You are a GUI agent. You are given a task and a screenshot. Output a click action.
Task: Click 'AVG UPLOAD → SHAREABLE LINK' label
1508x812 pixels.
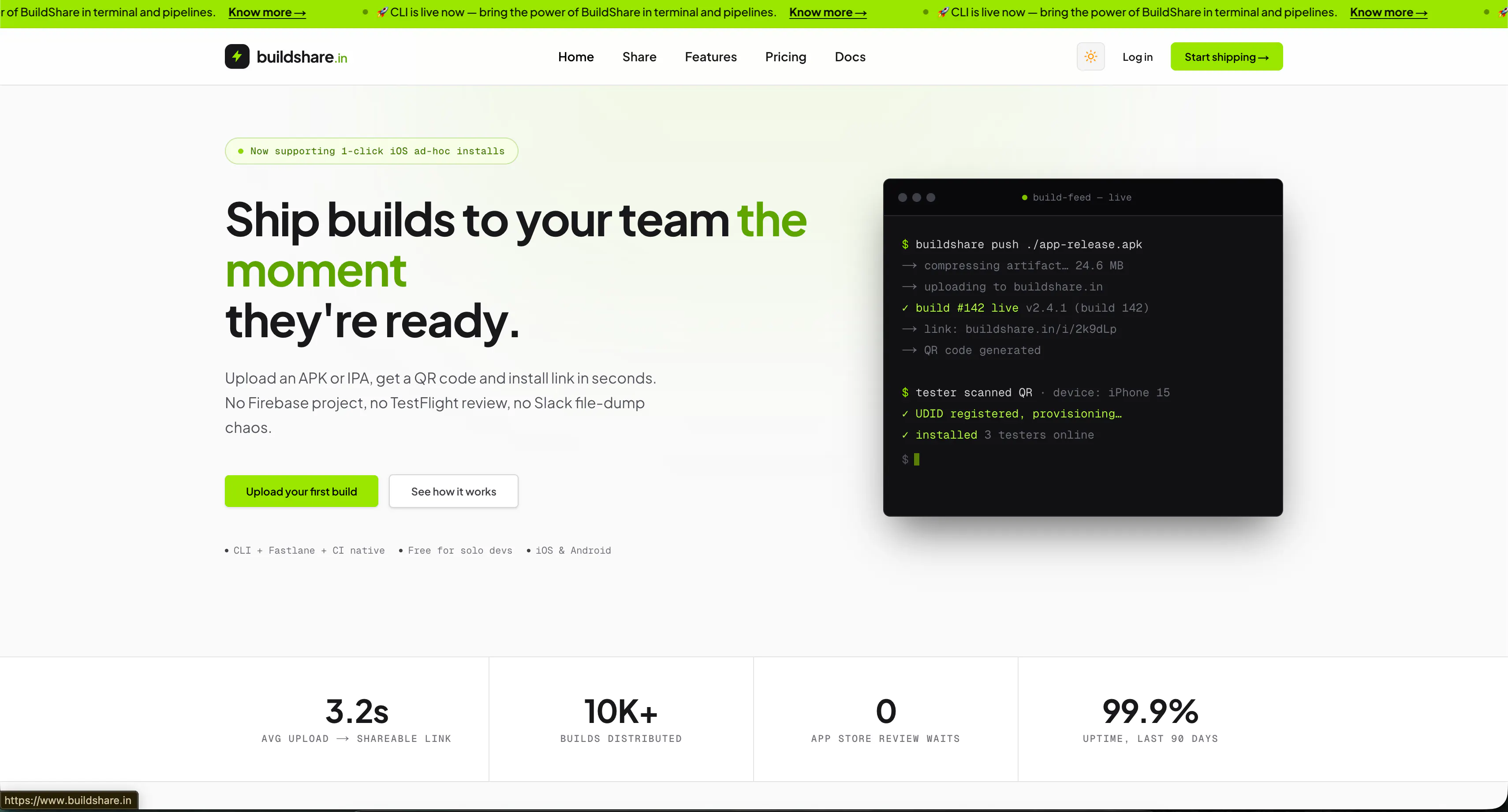(x=357, y=739)
